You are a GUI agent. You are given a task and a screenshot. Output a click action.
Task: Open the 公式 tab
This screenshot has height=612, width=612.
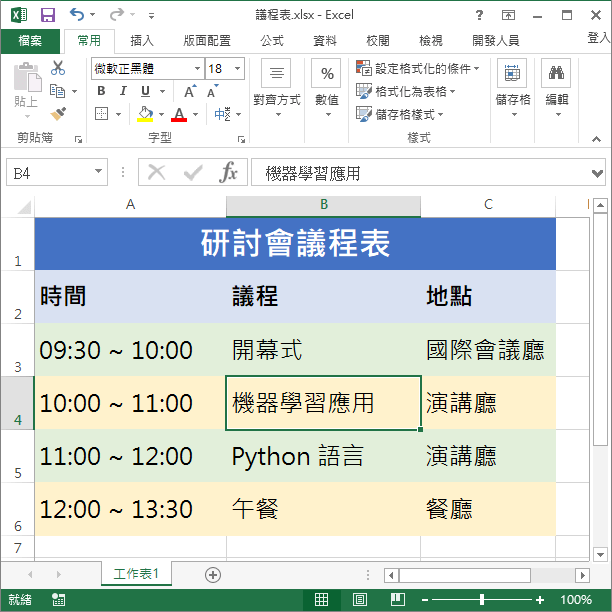(272, 41)
